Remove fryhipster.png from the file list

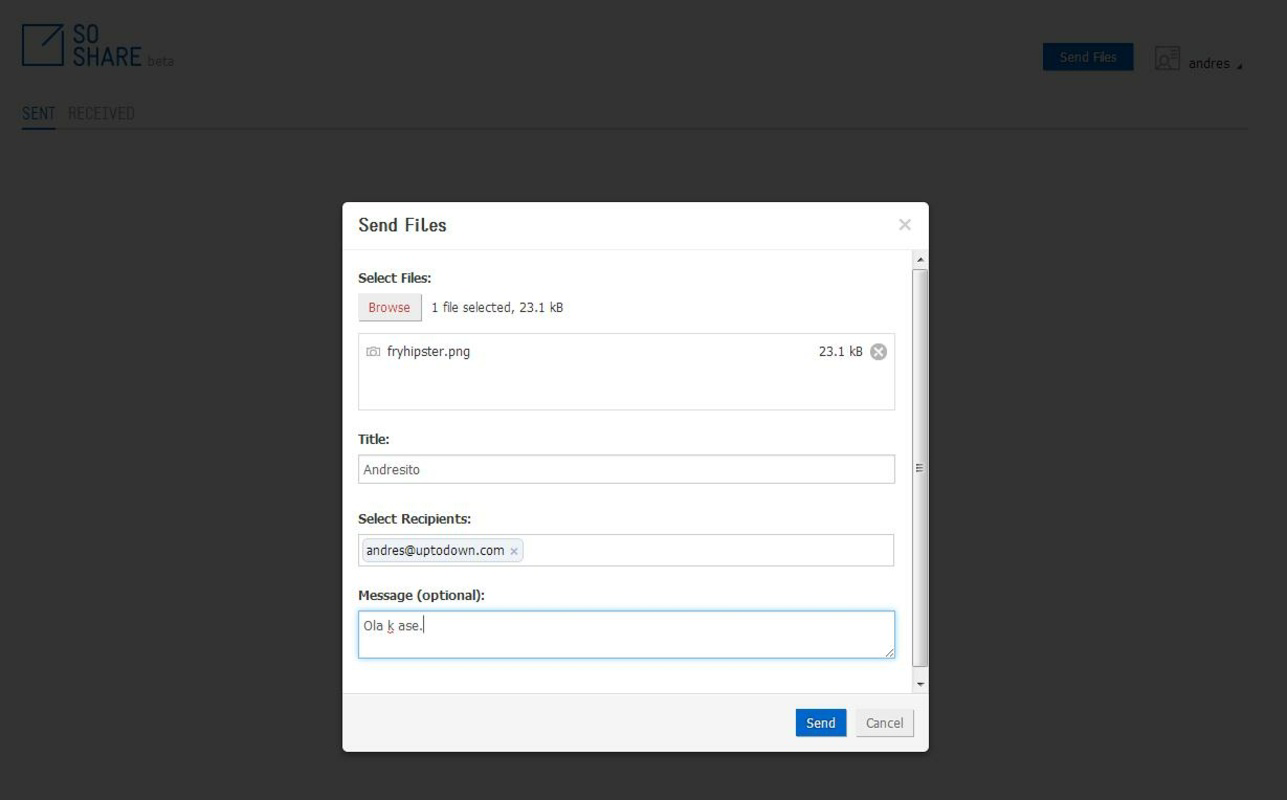click(878, 352)
